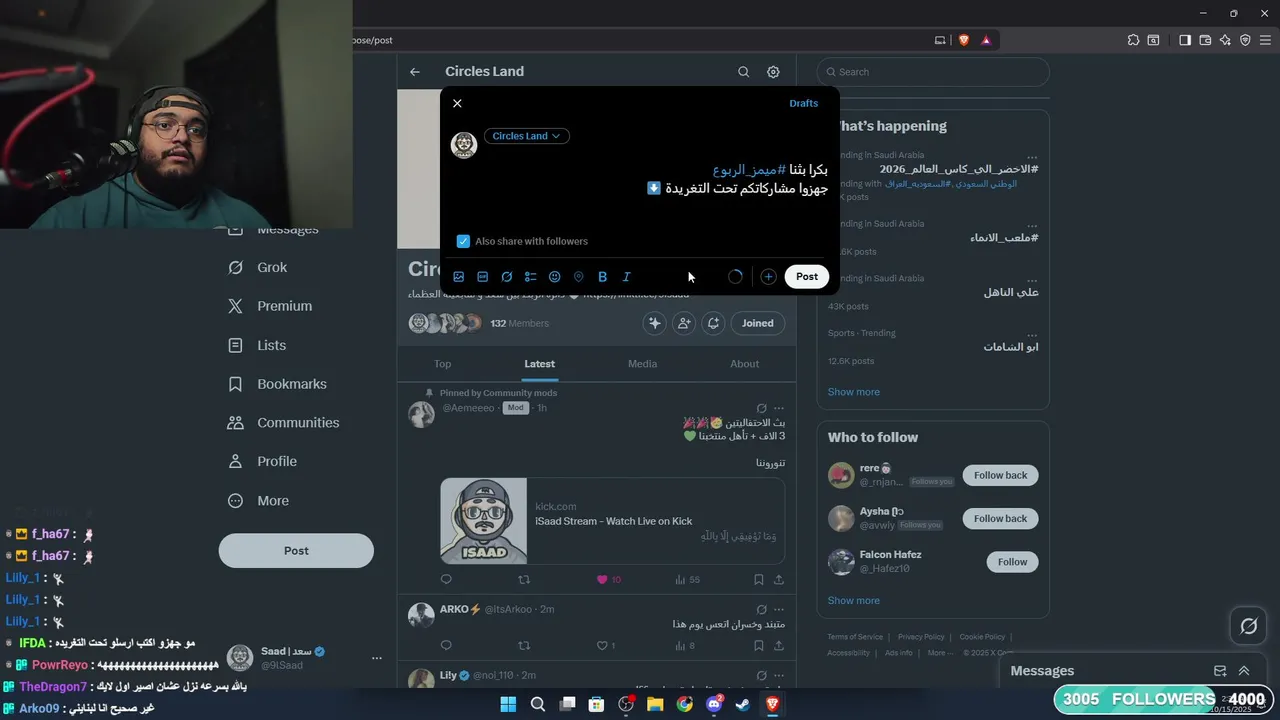Open Grok from left sidebar
This screenshot has height=720, width=1280.
(x=258, y=267)
